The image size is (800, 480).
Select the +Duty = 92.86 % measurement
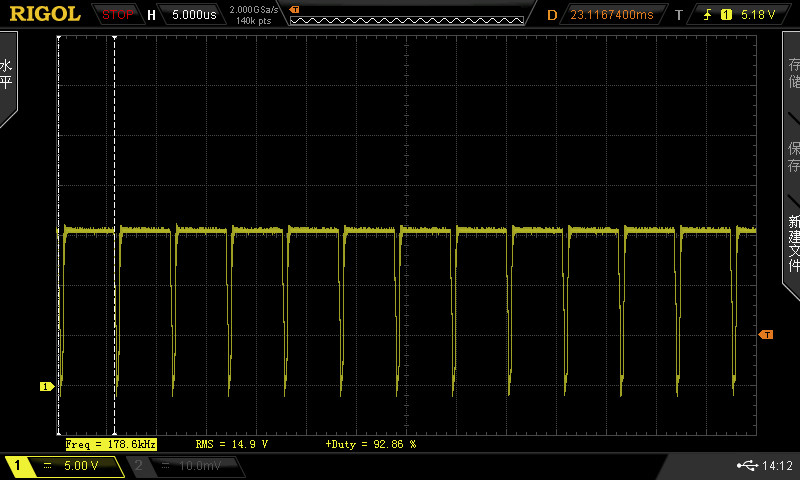pos(371,444)
